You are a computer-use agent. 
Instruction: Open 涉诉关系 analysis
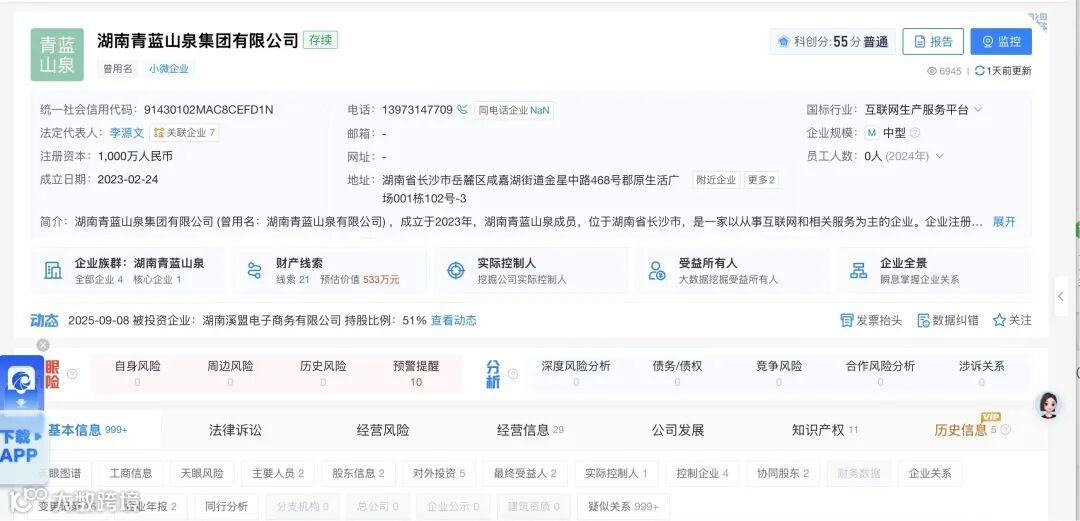[x=982, y=374]
